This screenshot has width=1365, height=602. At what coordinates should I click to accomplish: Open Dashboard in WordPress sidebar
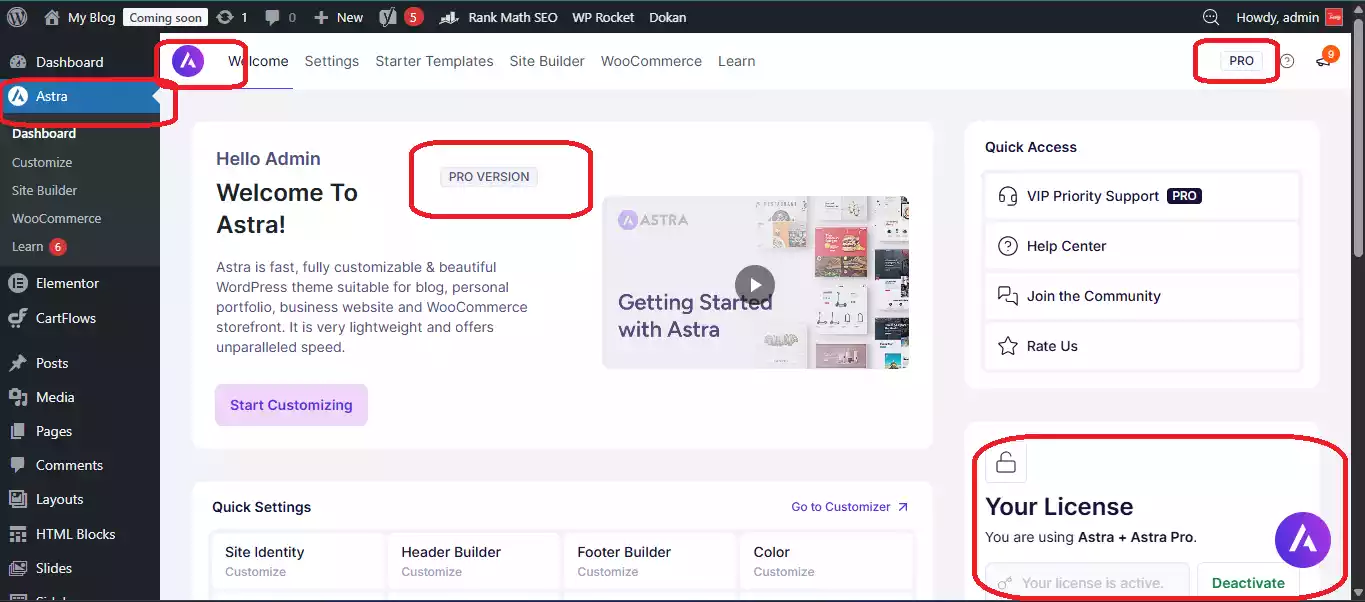[80, 62]
